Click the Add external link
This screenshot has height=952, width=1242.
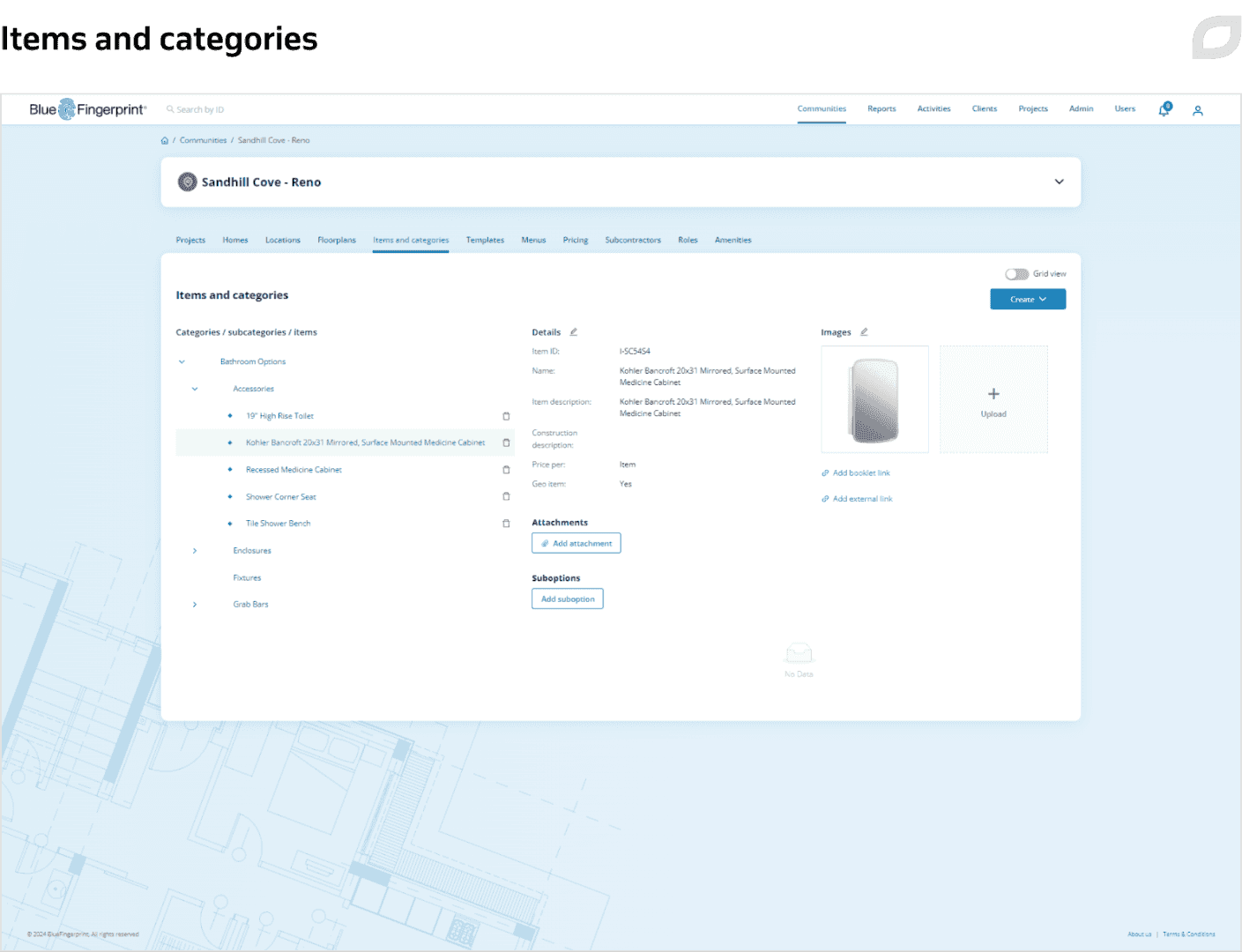(x=857, y=499)
